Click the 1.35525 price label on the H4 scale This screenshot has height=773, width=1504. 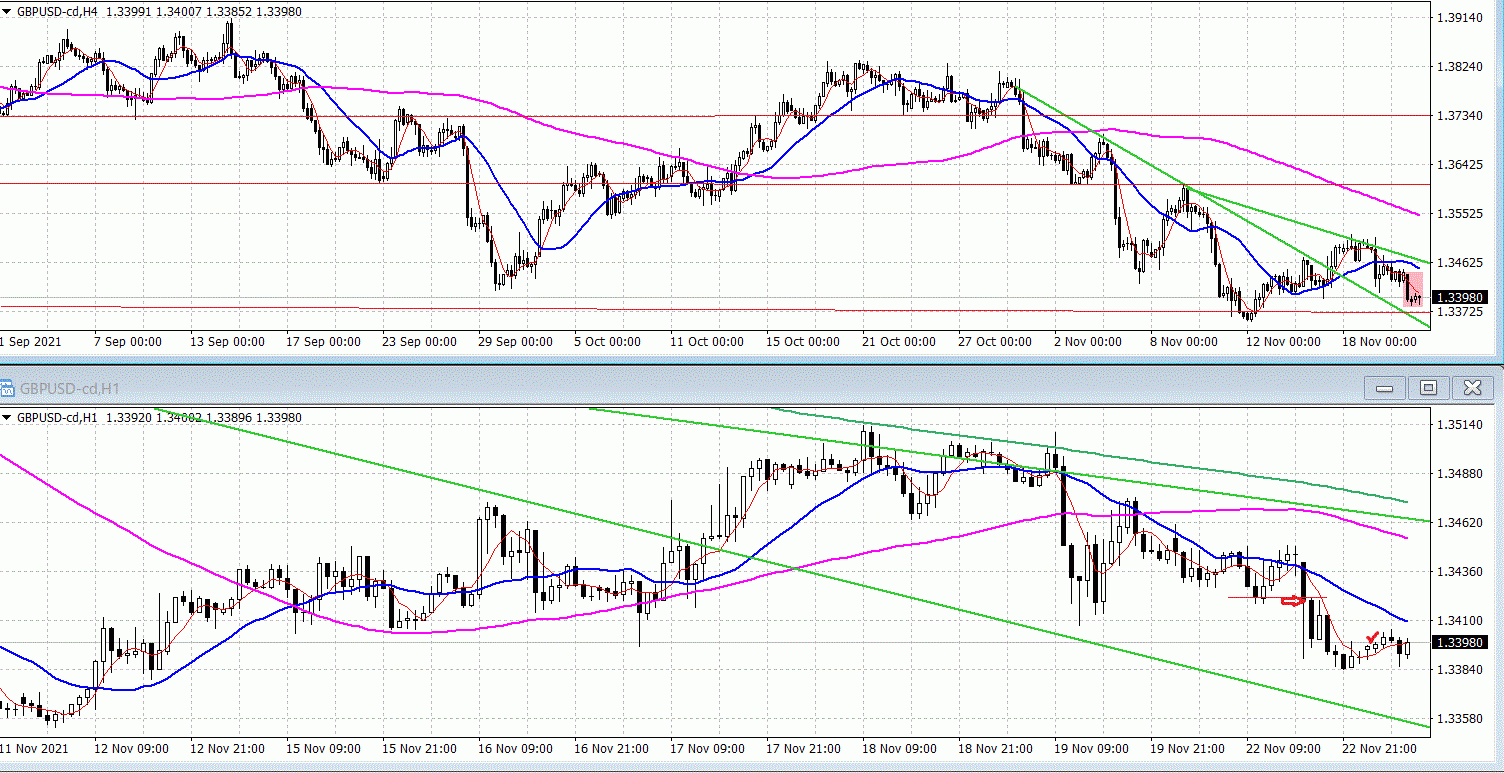coord(1460,214)
